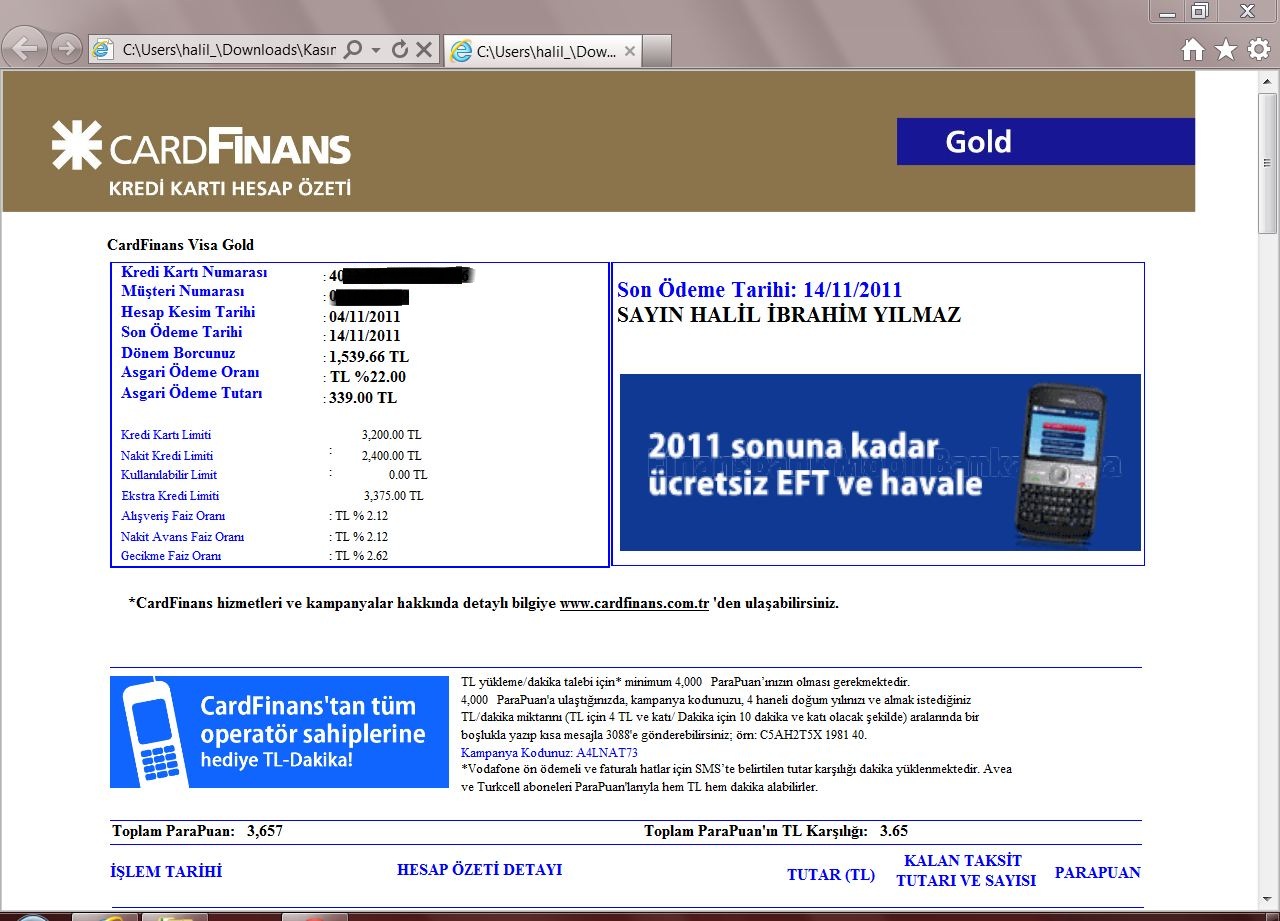
Task: Click the Kullanılabilir Limit label
Action: tap(169, 475)
